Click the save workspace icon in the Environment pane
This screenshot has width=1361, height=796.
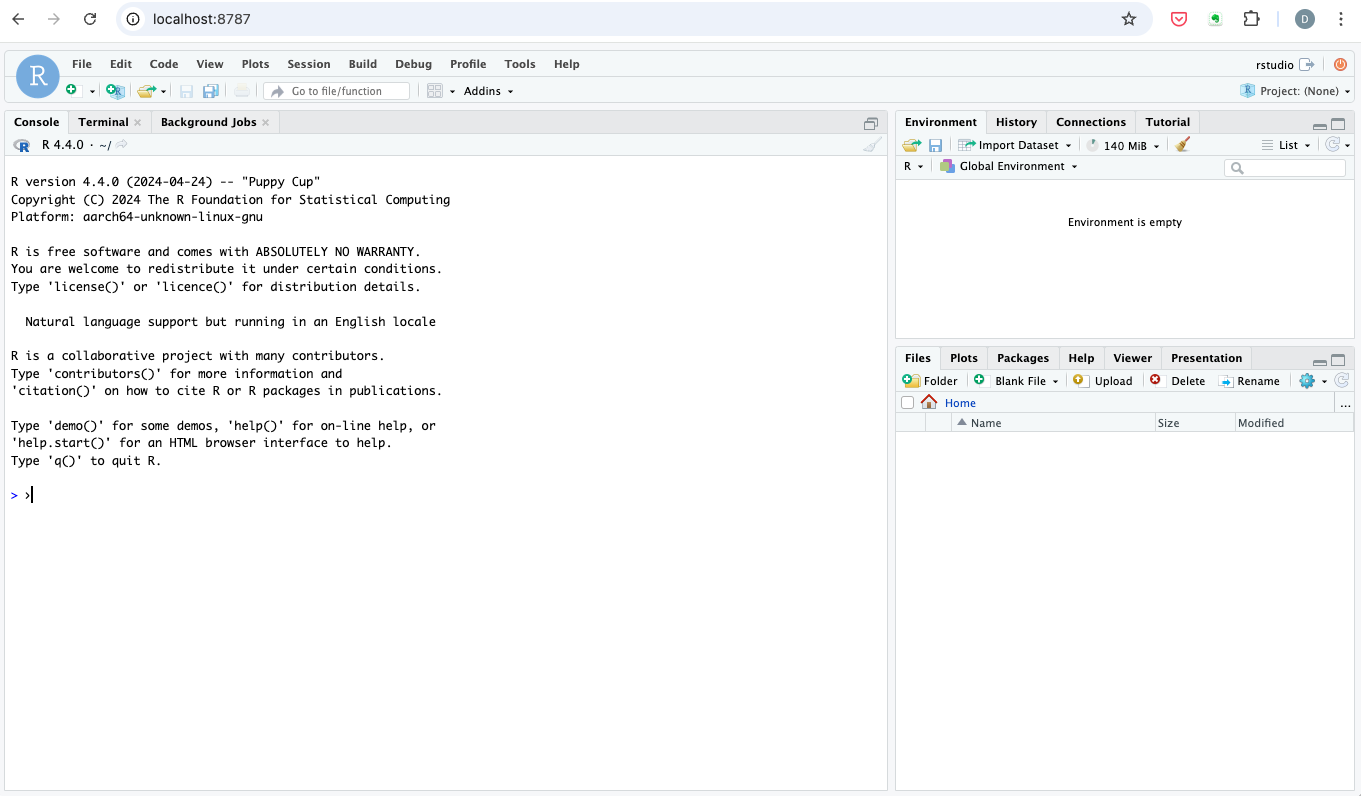[935, 145]
